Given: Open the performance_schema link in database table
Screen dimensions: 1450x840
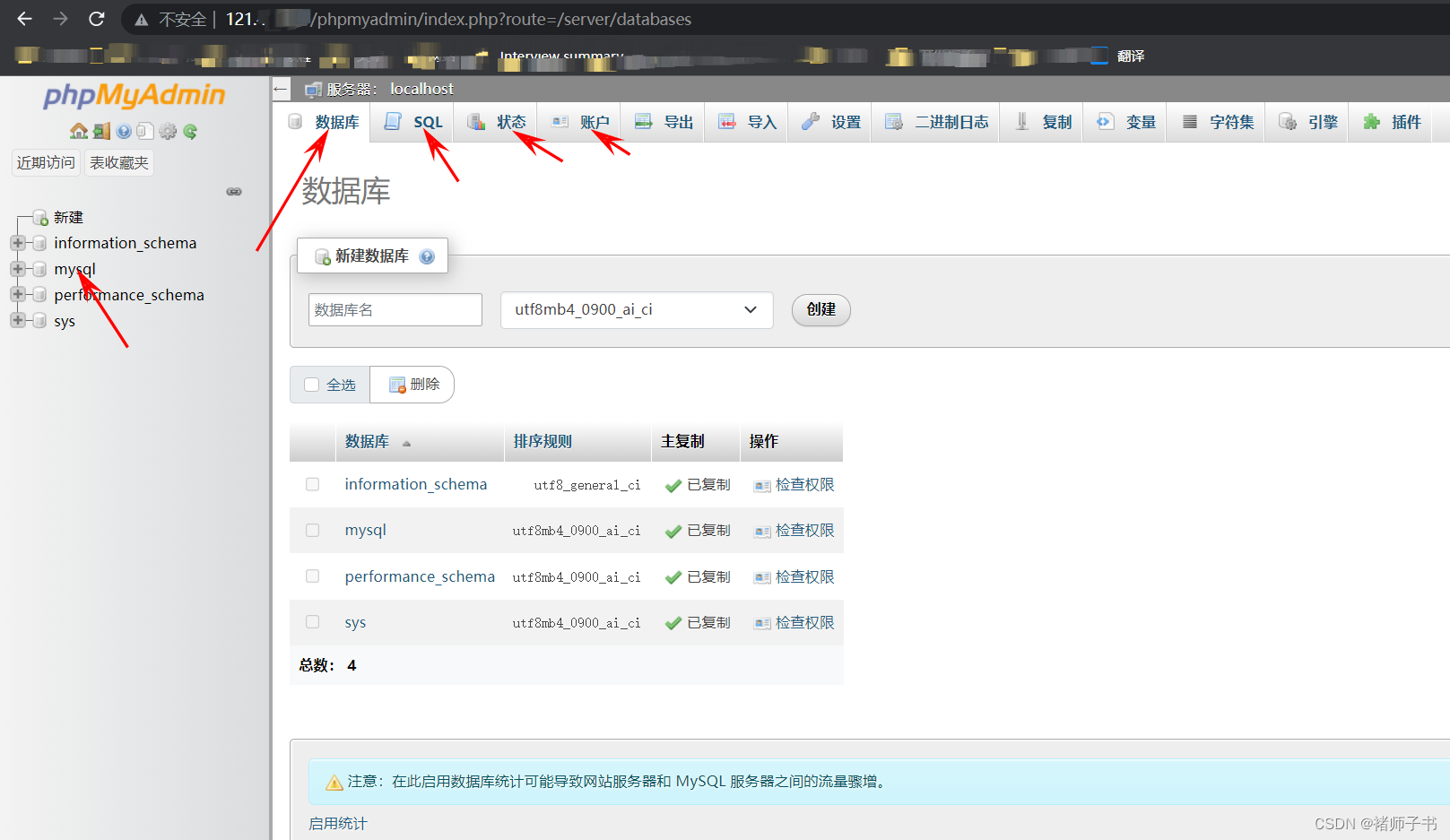Looking at the screenshot, I should click(420, 576).
